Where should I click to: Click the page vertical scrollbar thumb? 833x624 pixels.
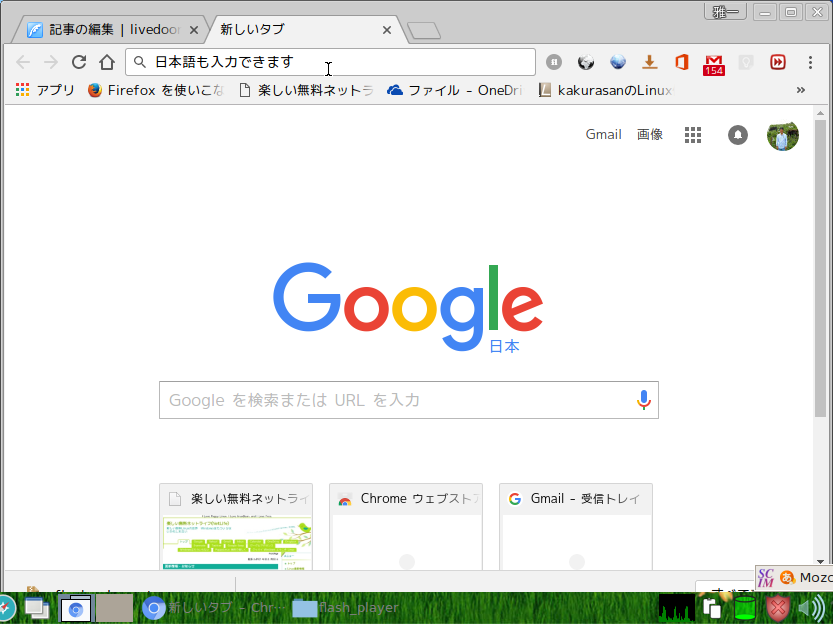tap(820, 268)
